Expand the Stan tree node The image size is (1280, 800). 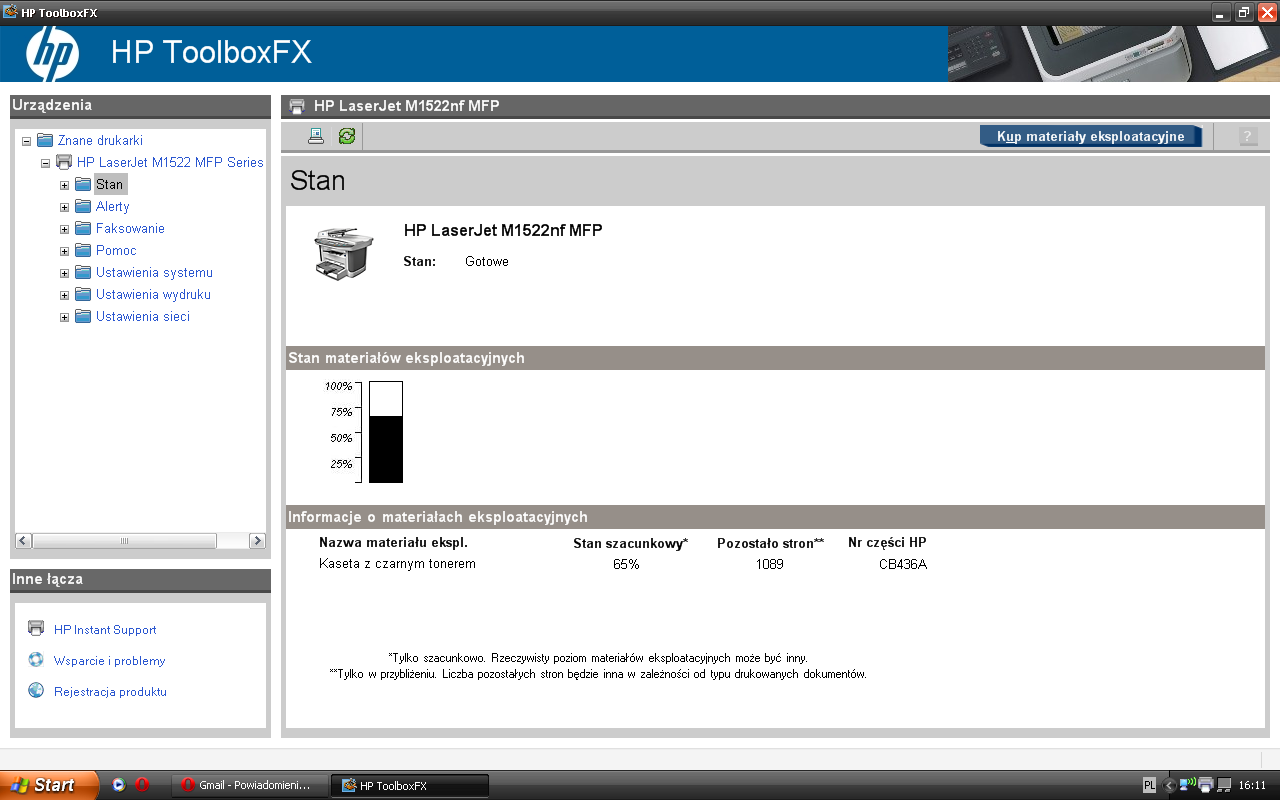[64, 185]
